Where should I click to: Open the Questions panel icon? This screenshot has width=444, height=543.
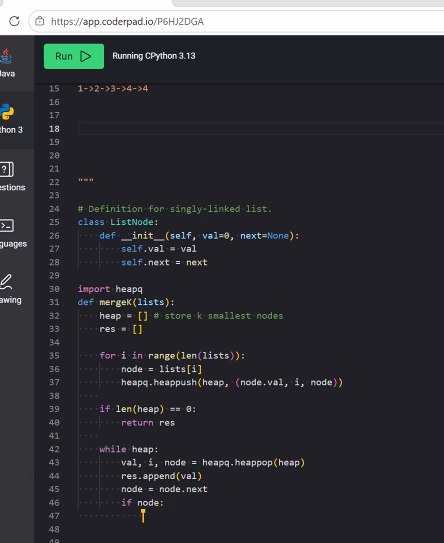(7, 169)
